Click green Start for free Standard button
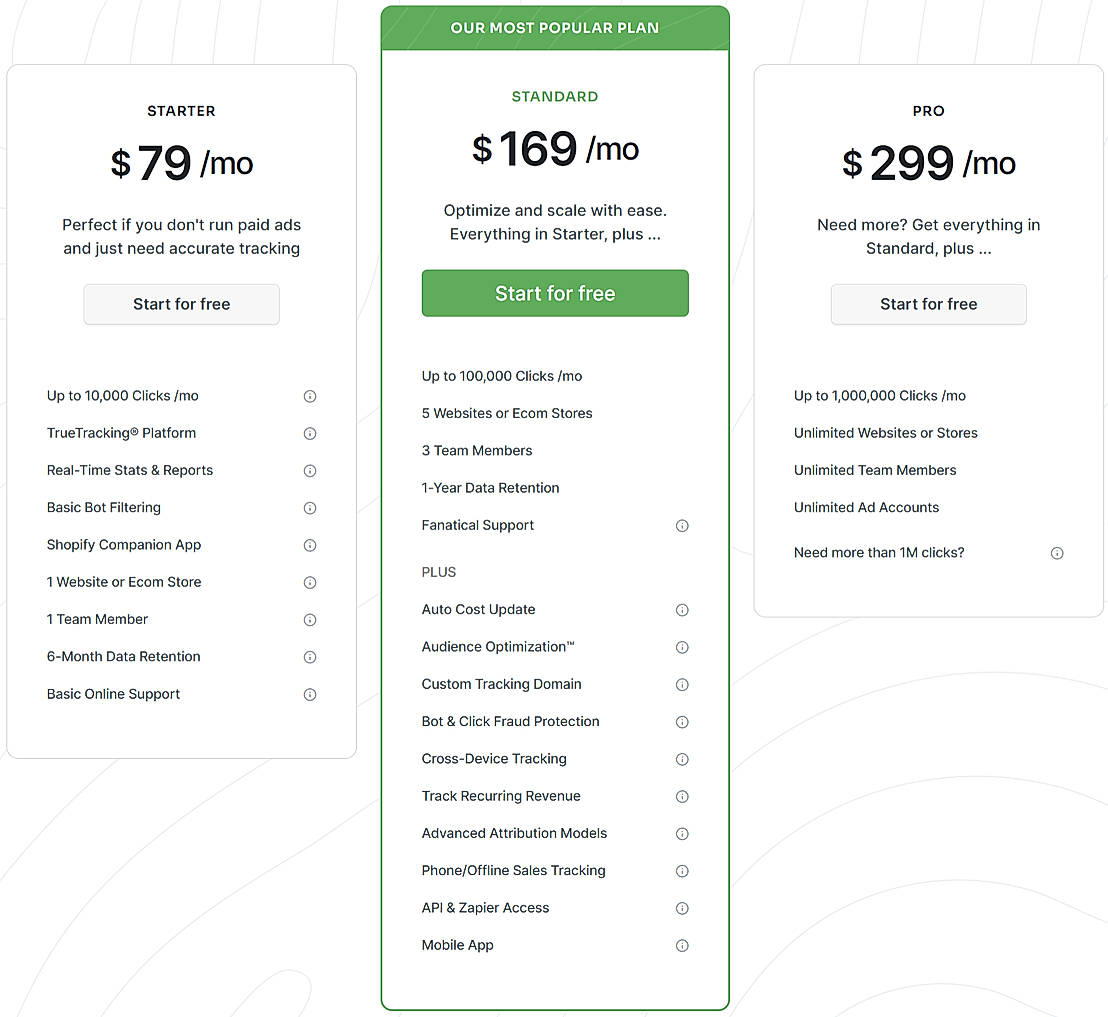 [x=555, y=293]
